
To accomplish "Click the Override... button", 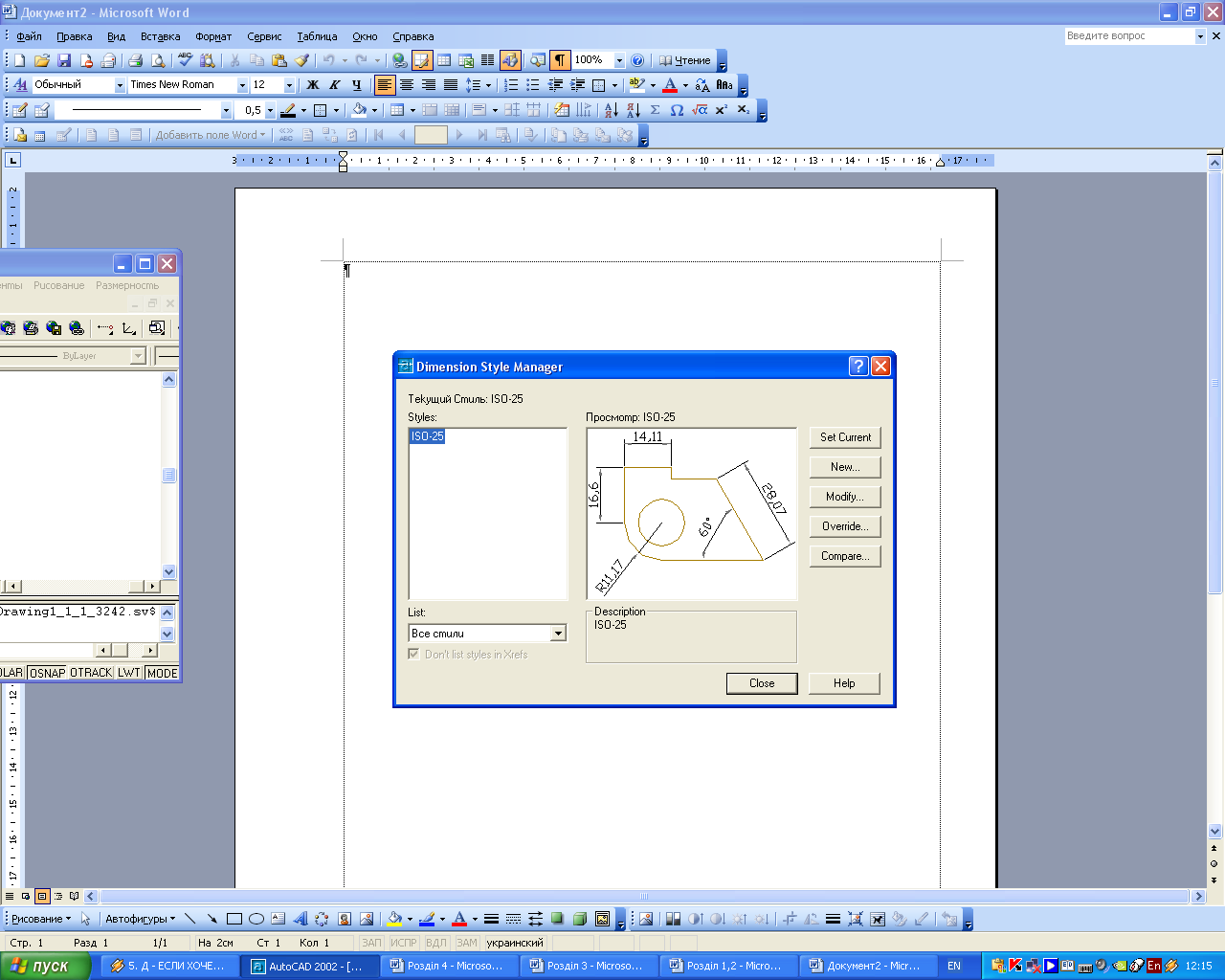I will 845,526.
